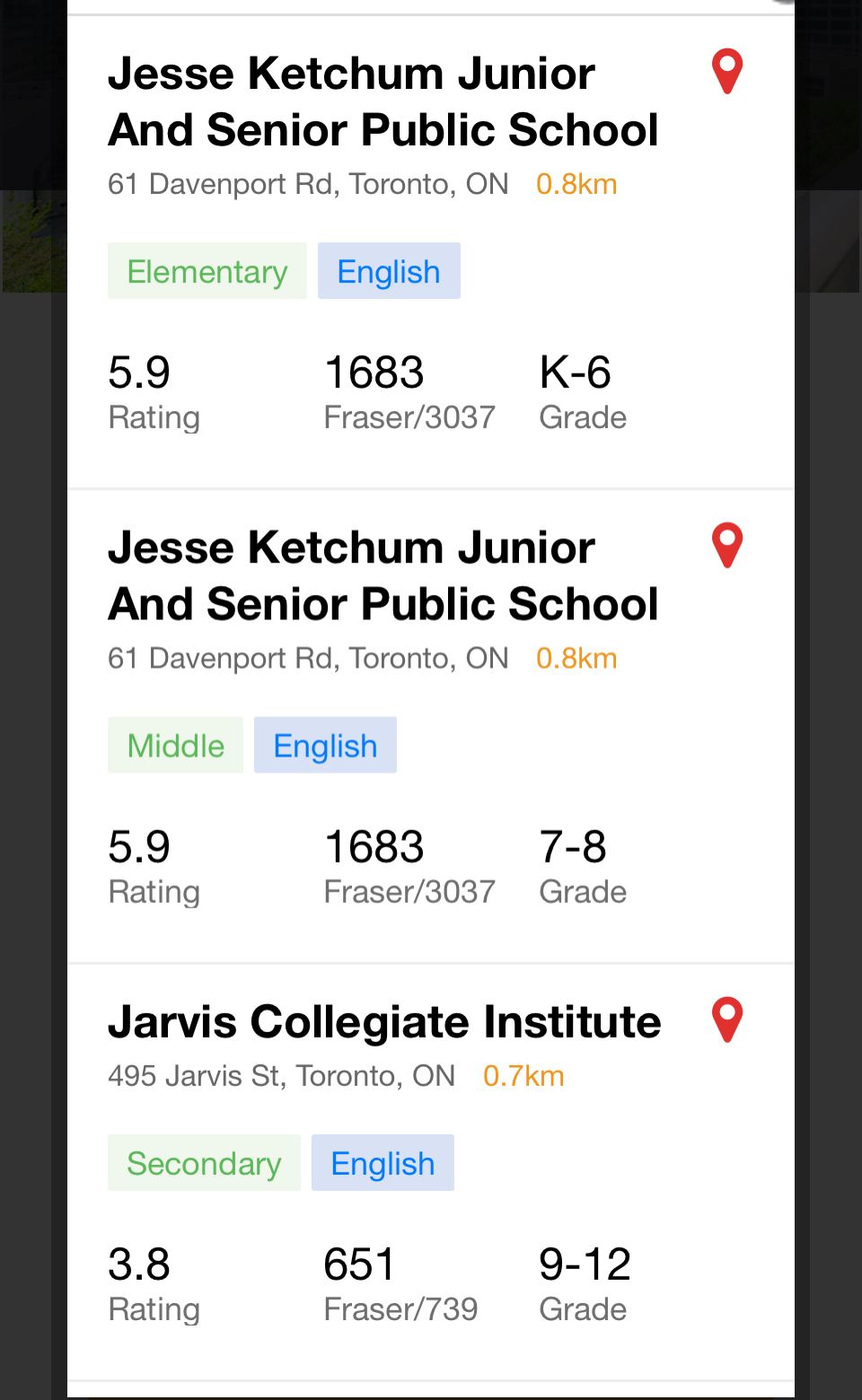
Task: Click the 61 Davenport Rd address above the Middle tag
Action: (x=308, y=658)
